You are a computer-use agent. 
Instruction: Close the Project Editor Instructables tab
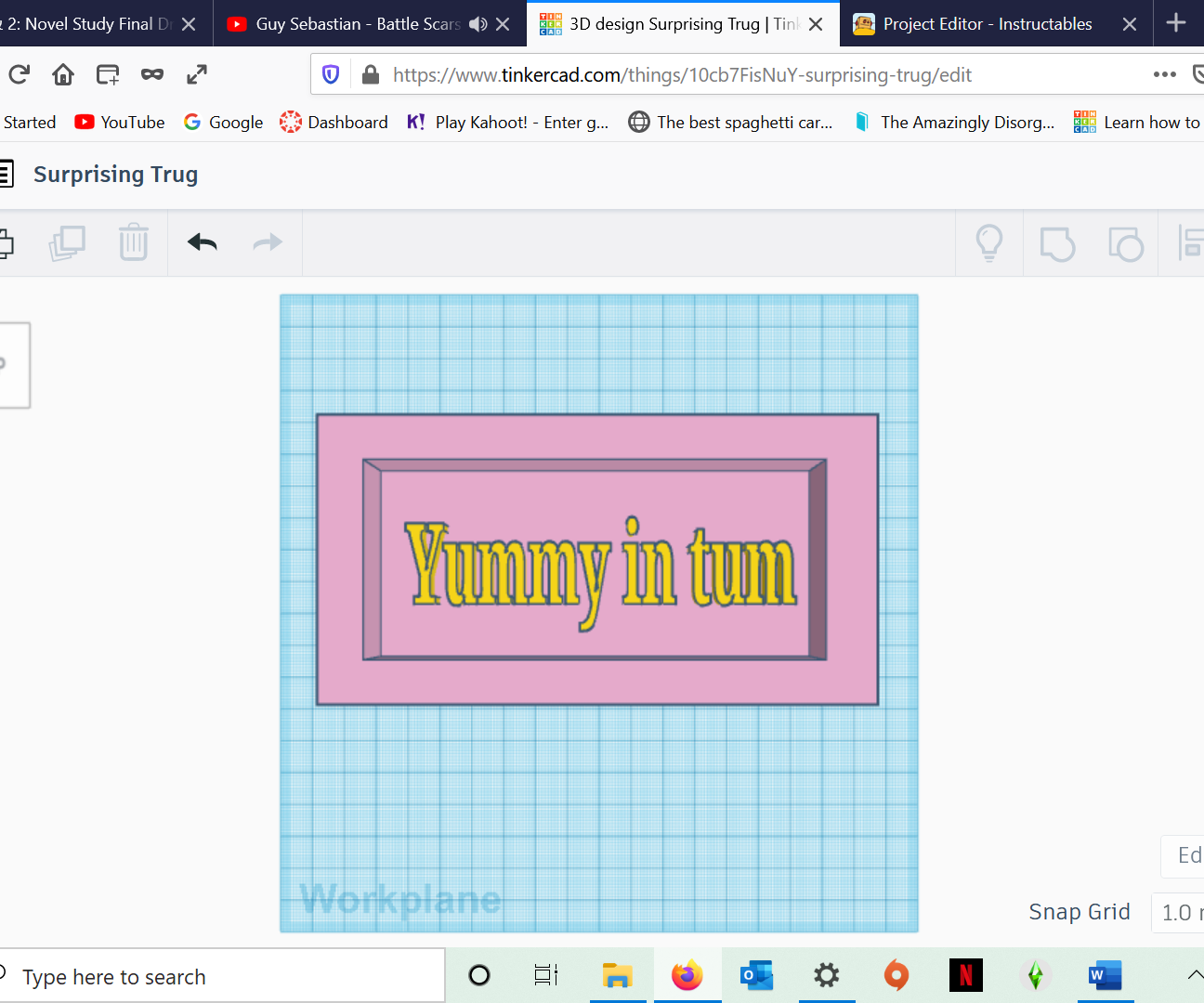click(1130, 24)
